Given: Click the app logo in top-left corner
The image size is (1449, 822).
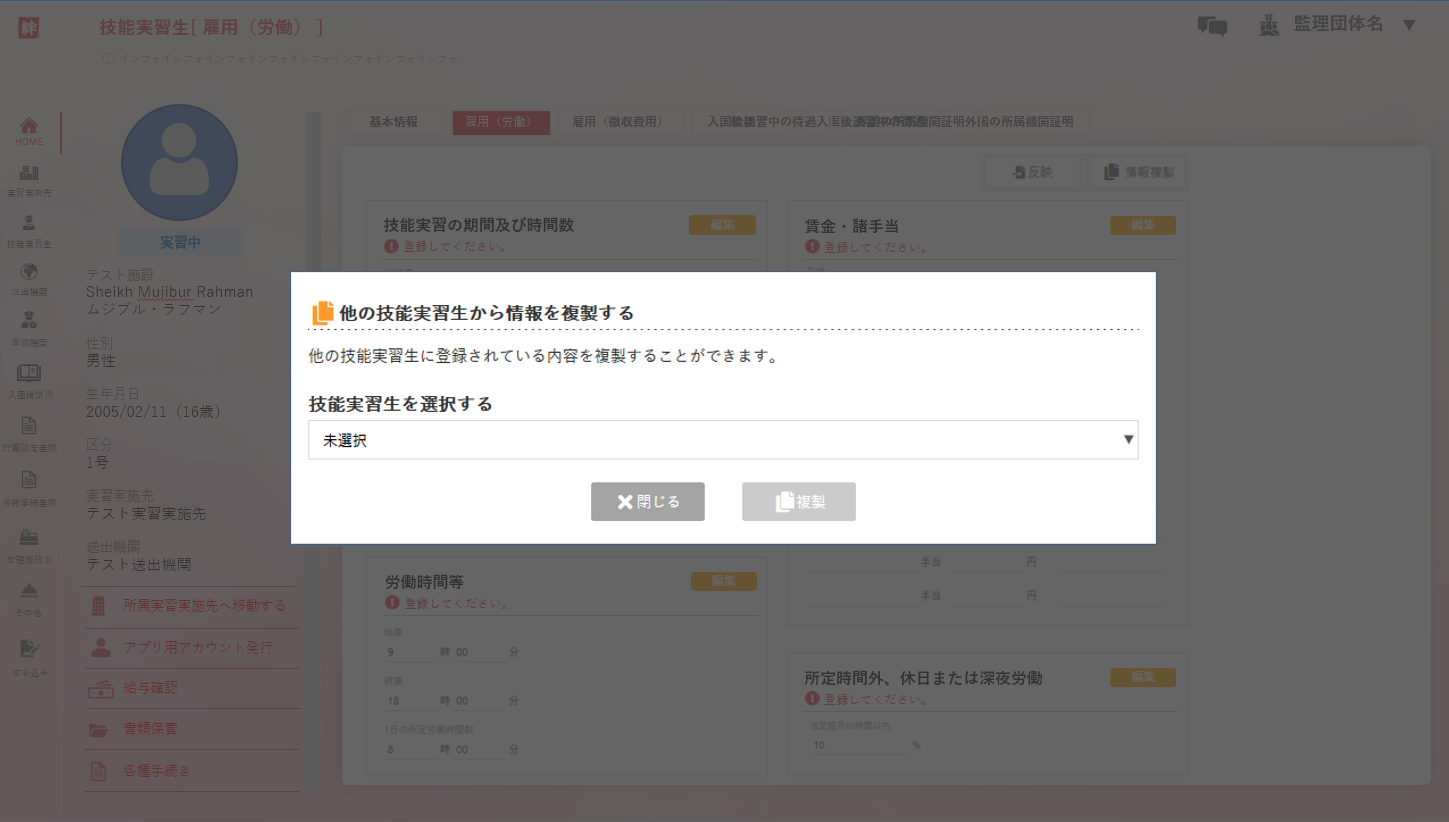Looking at the screenshot, I should pyautogui.click(x=28, y=27).
